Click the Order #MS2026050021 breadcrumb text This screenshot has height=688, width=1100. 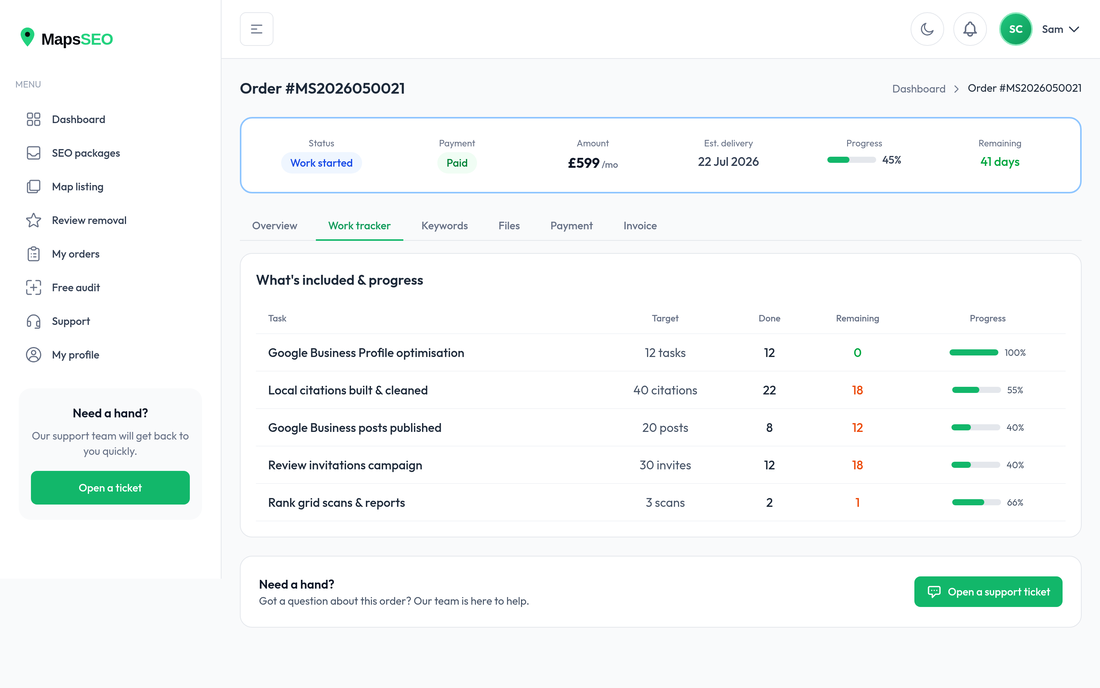click(x=1024, y=88)
